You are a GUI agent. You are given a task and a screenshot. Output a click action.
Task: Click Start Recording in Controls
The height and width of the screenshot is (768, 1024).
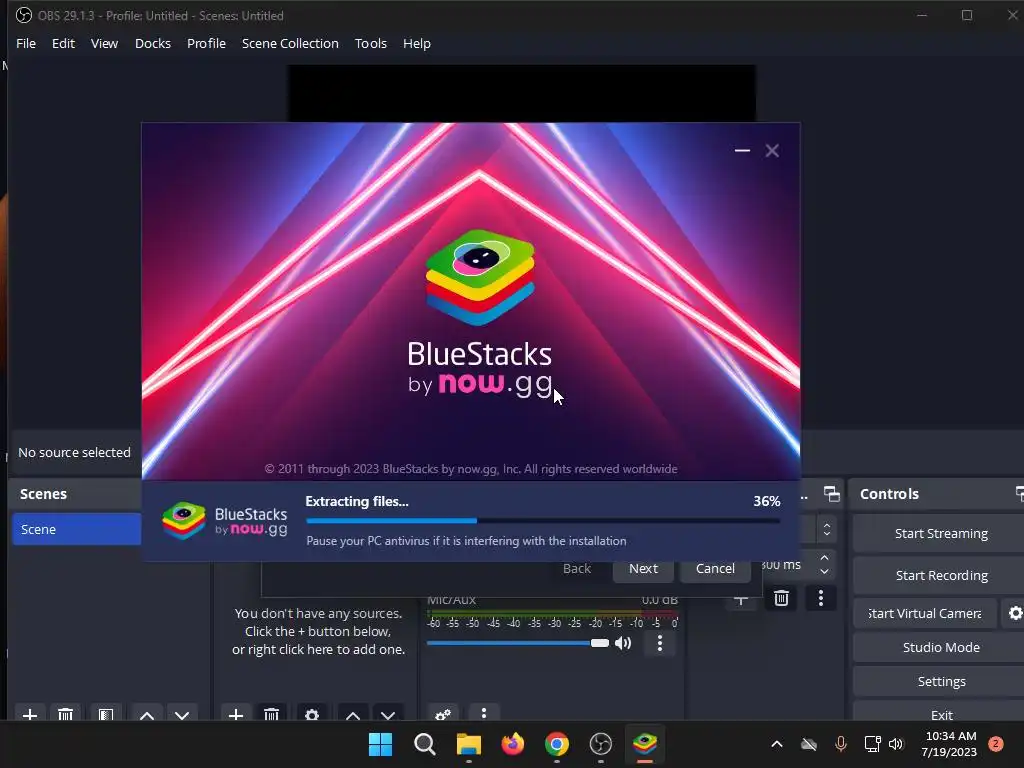pyautogui.click(x=940, y=575)
